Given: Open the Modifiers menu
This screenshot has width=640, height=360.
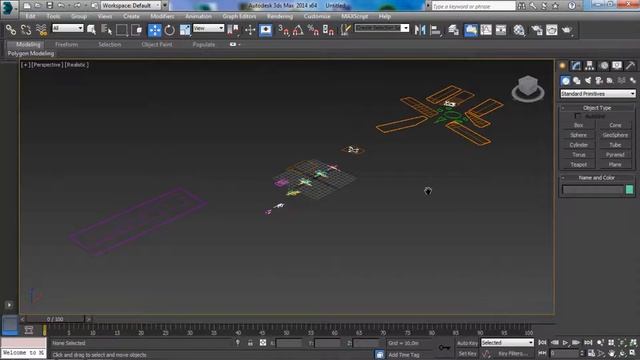Looking at the screenshot, I should [x=162, y=16].
